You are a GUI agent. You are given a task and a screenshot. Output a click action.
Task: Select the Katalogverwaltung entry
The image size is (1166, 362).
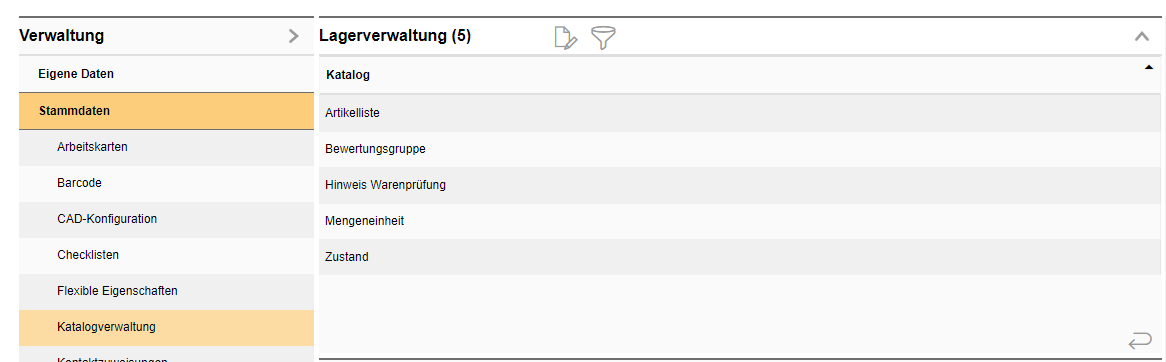167,327
